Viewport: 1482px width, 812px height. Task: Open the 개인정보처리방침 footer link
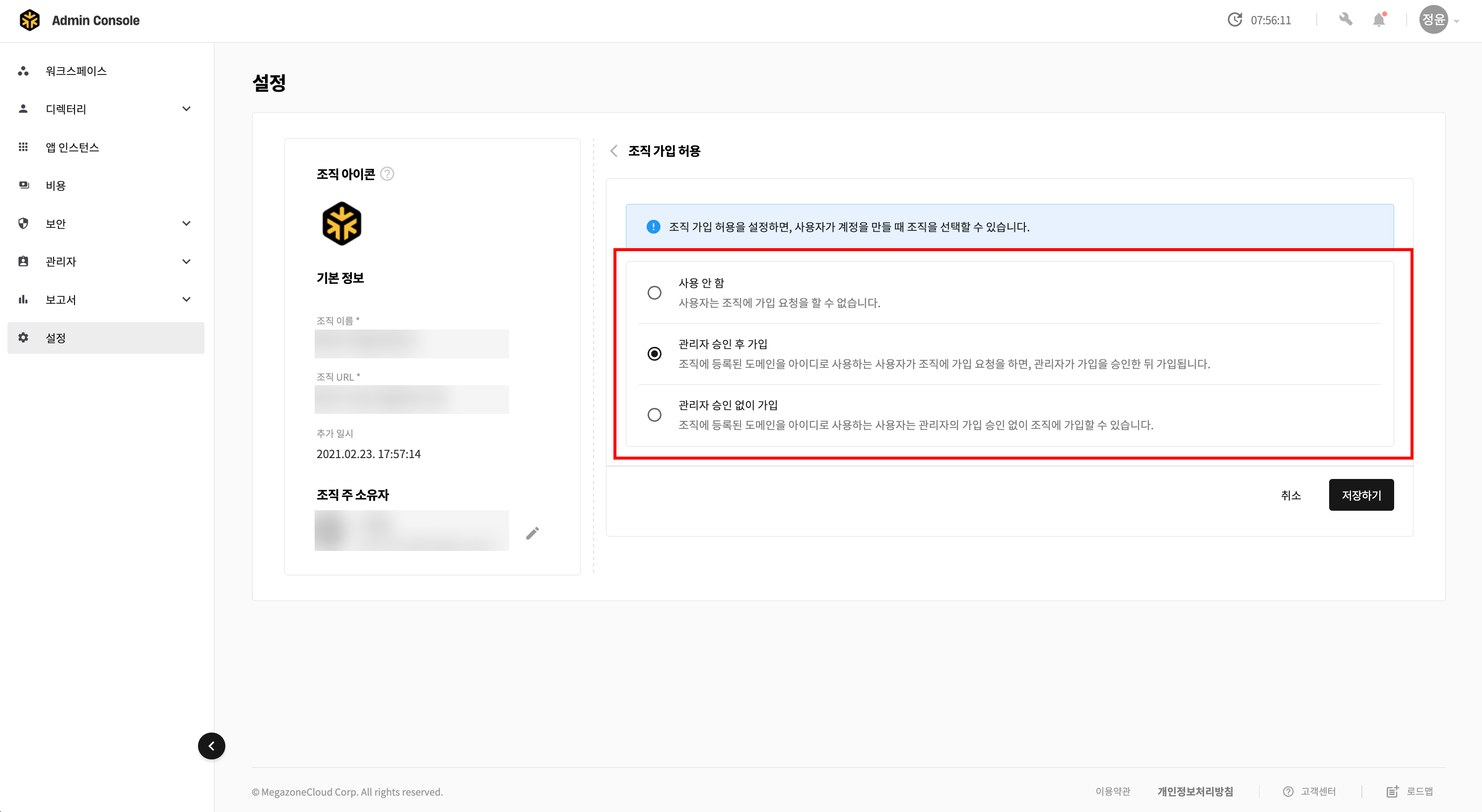(1195, 791)
